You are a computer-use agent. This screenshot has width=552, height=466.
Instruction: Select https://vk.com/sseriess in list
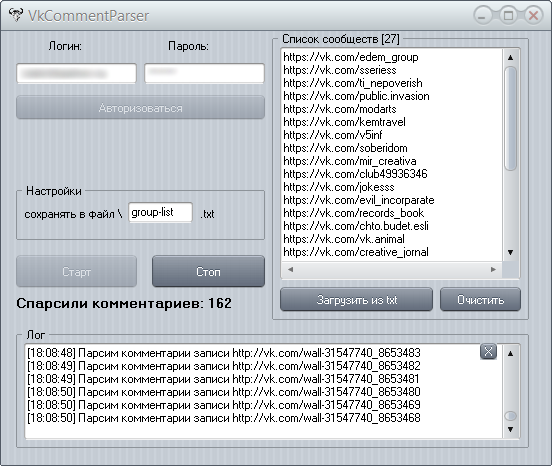(x=340, y=70)
